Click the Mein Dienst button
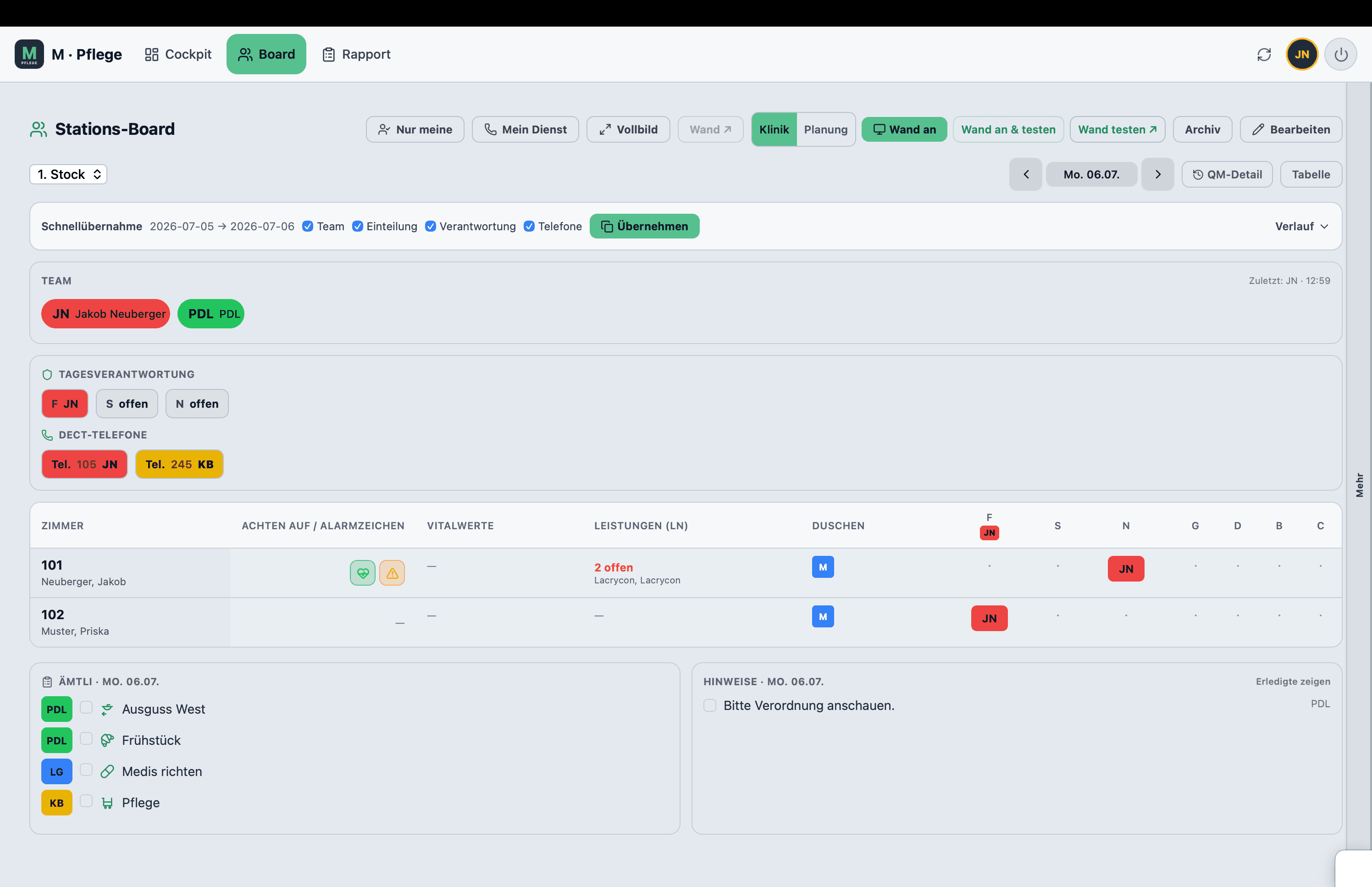Viewport: 1372px width, 887px height. 525,130
